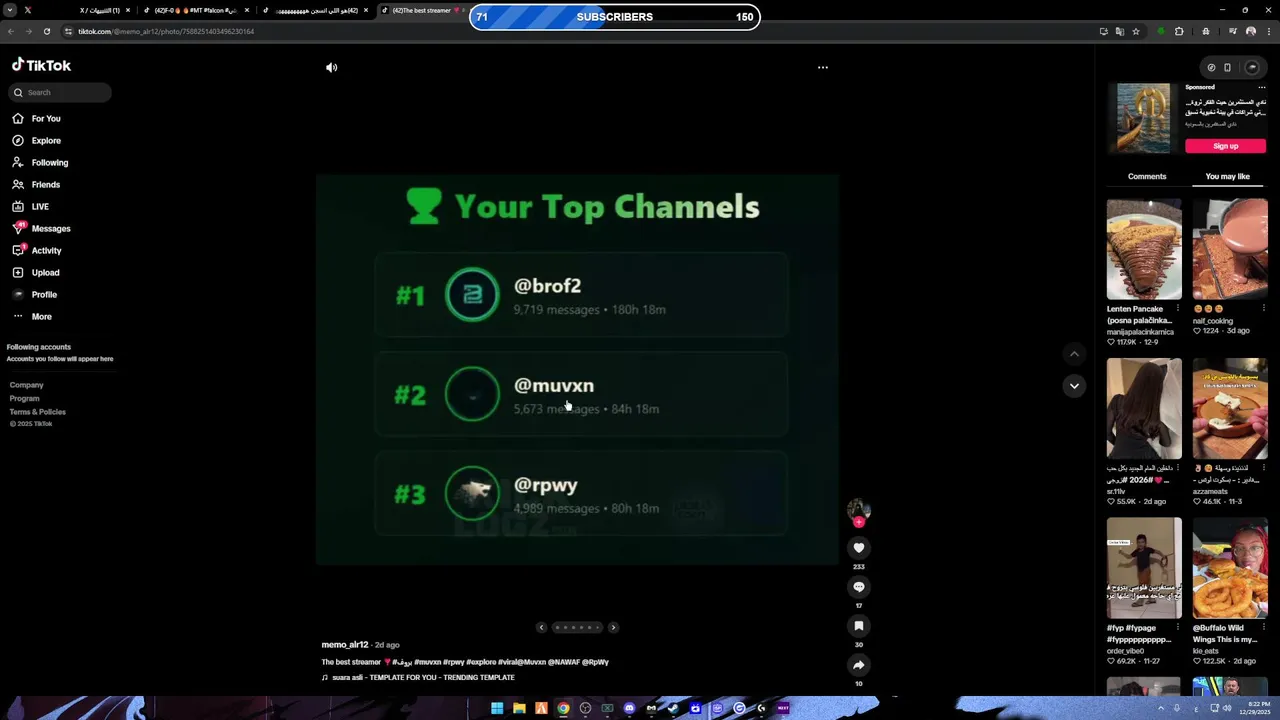The height and width of the screenshot is (720, 1280).
Task: Mute the post sound with speaker icon
Action: tap(331, 68)
